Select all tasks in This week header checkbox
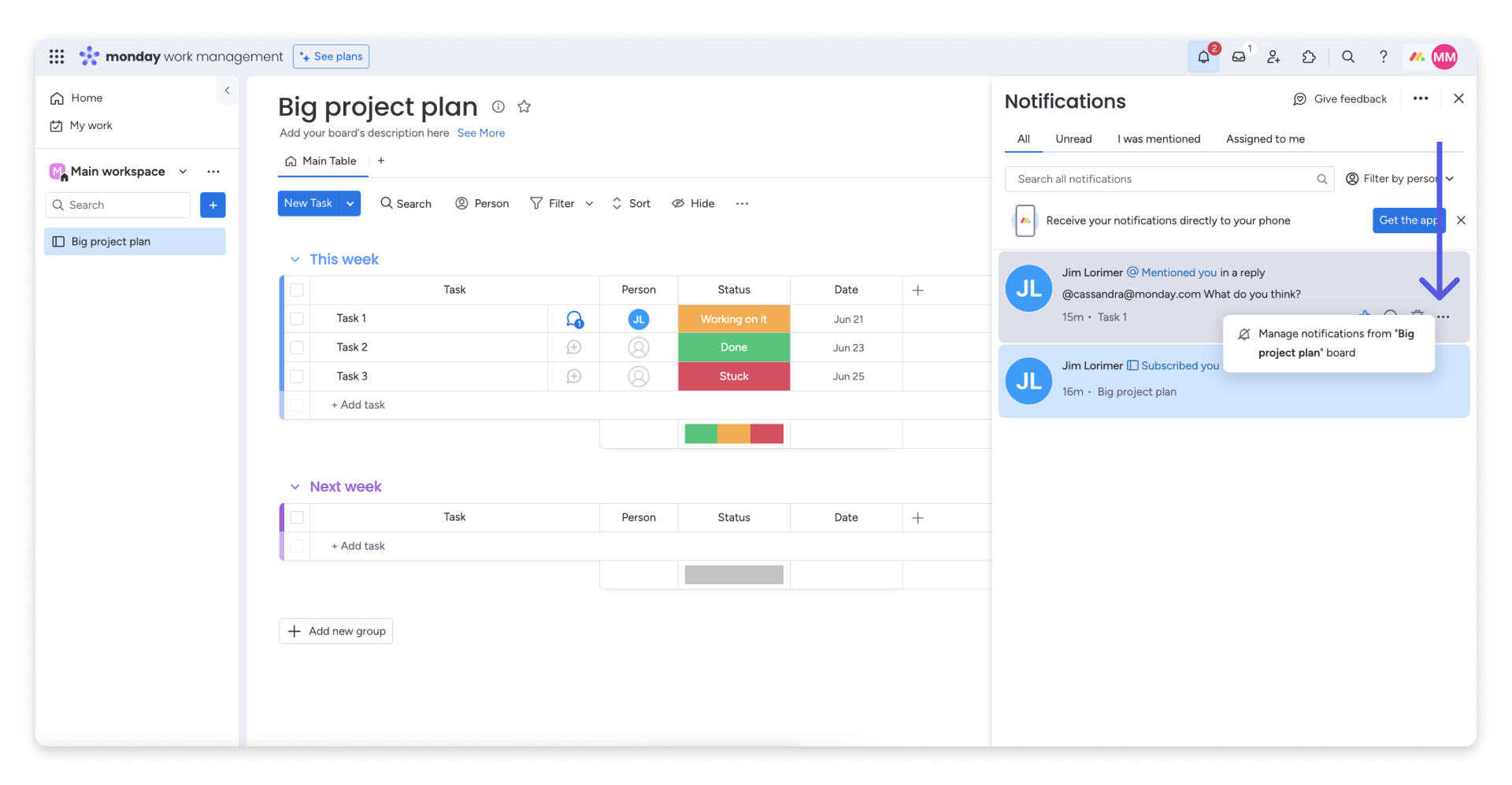Viewport: 1512px width, 785px height. click(x=297, y=290)
